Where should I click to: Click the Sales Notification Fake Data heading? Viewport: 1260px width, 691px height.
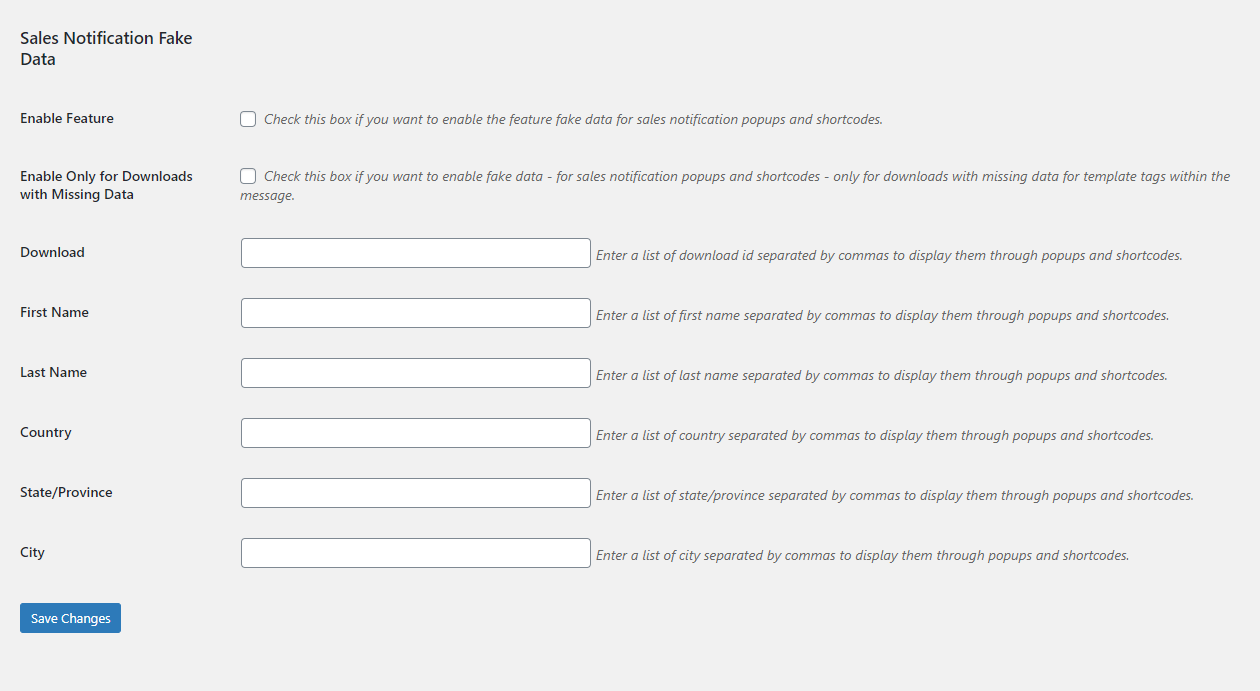click(106, 48)
